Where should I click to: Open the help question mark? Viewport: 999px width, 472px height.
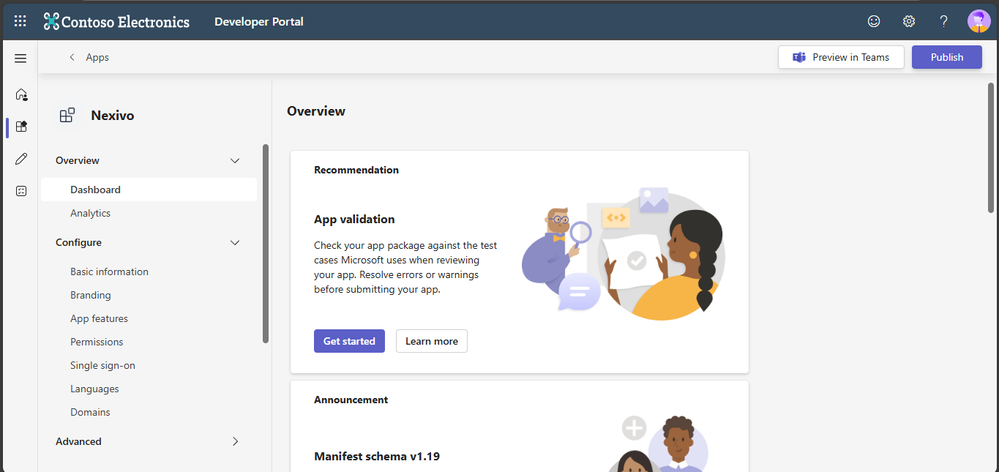click(944, 21)
